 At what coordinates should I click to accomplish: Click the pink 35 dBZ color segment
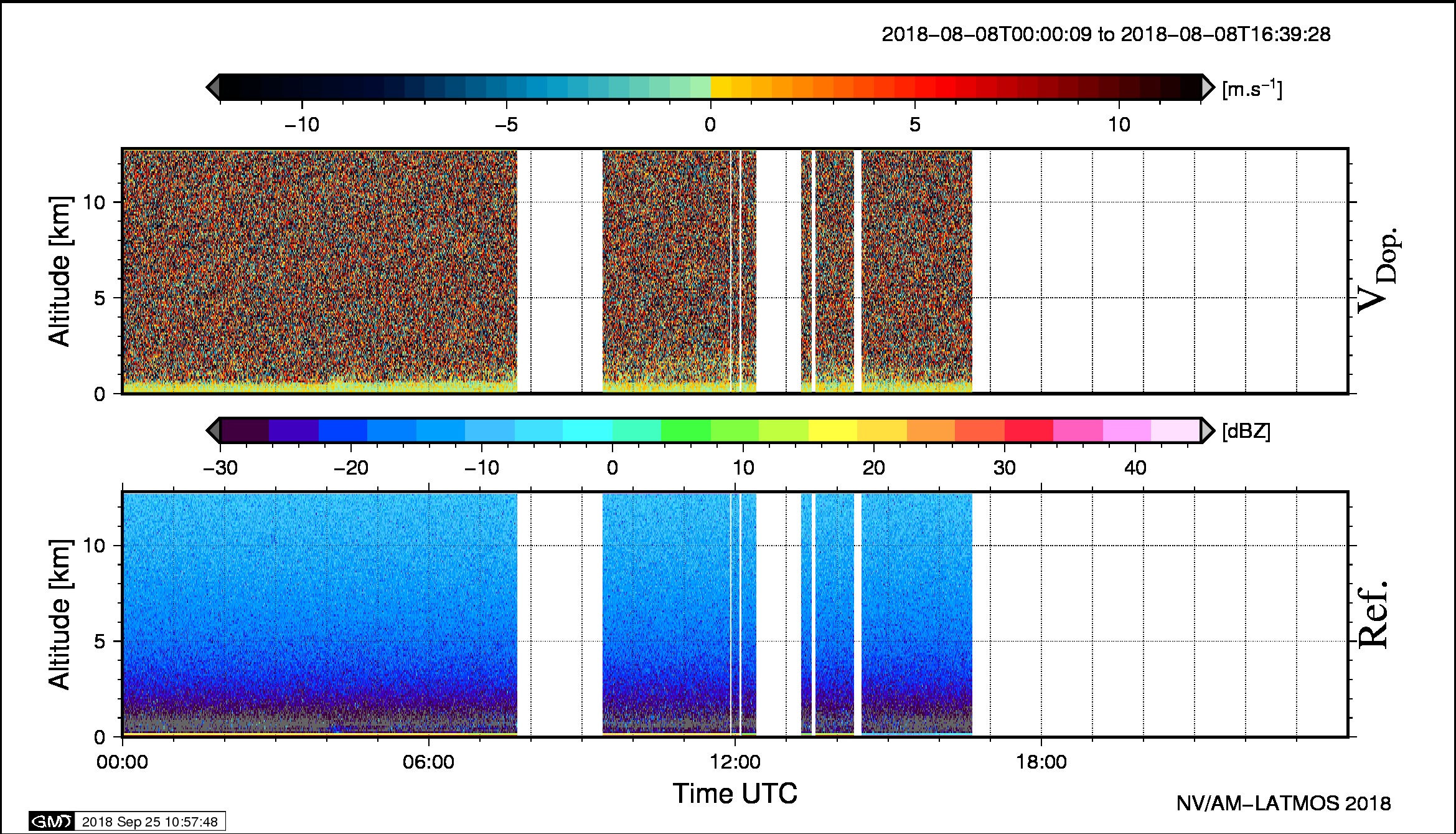1078,430
